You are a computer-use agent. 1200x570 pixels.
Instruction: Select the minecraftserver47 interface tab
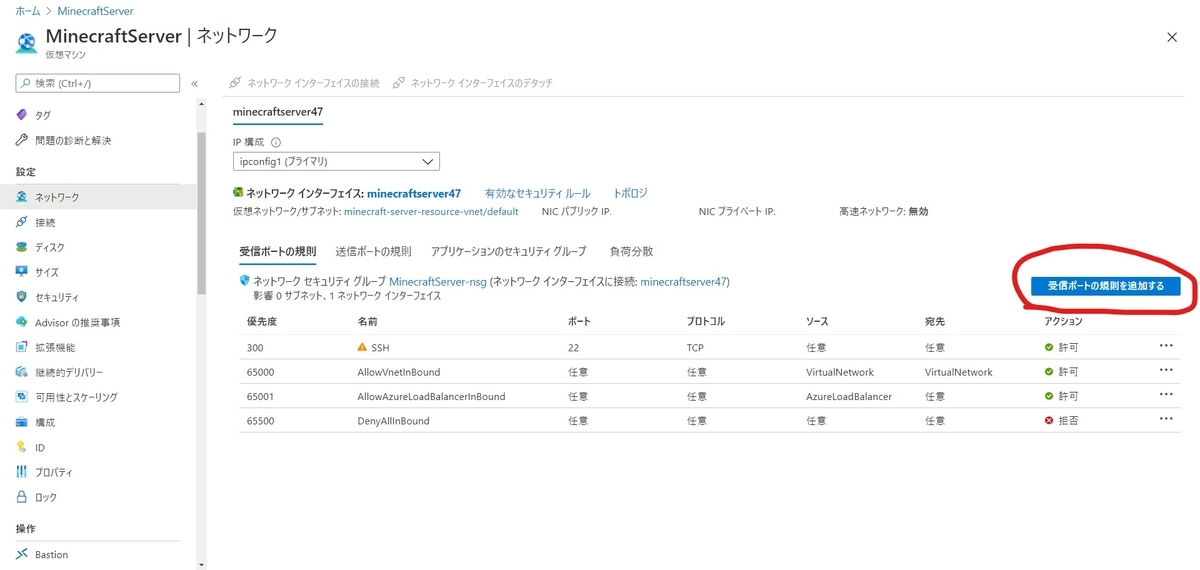277,111
